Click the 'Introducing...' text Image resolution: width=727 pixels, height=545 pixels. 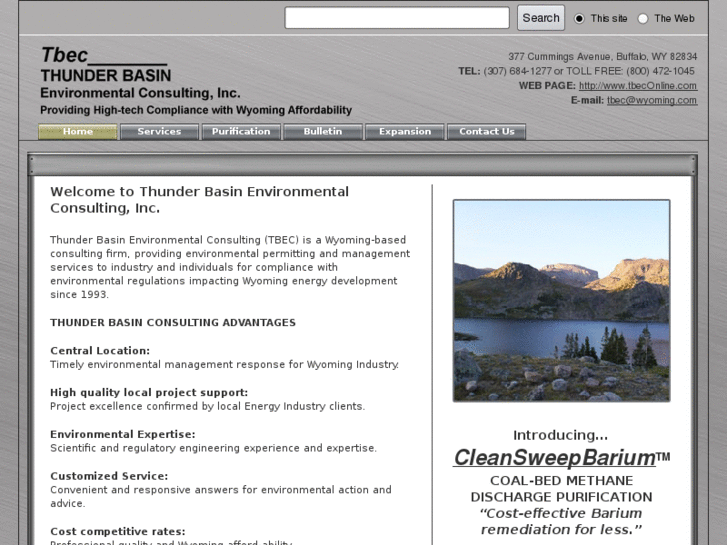560,435
